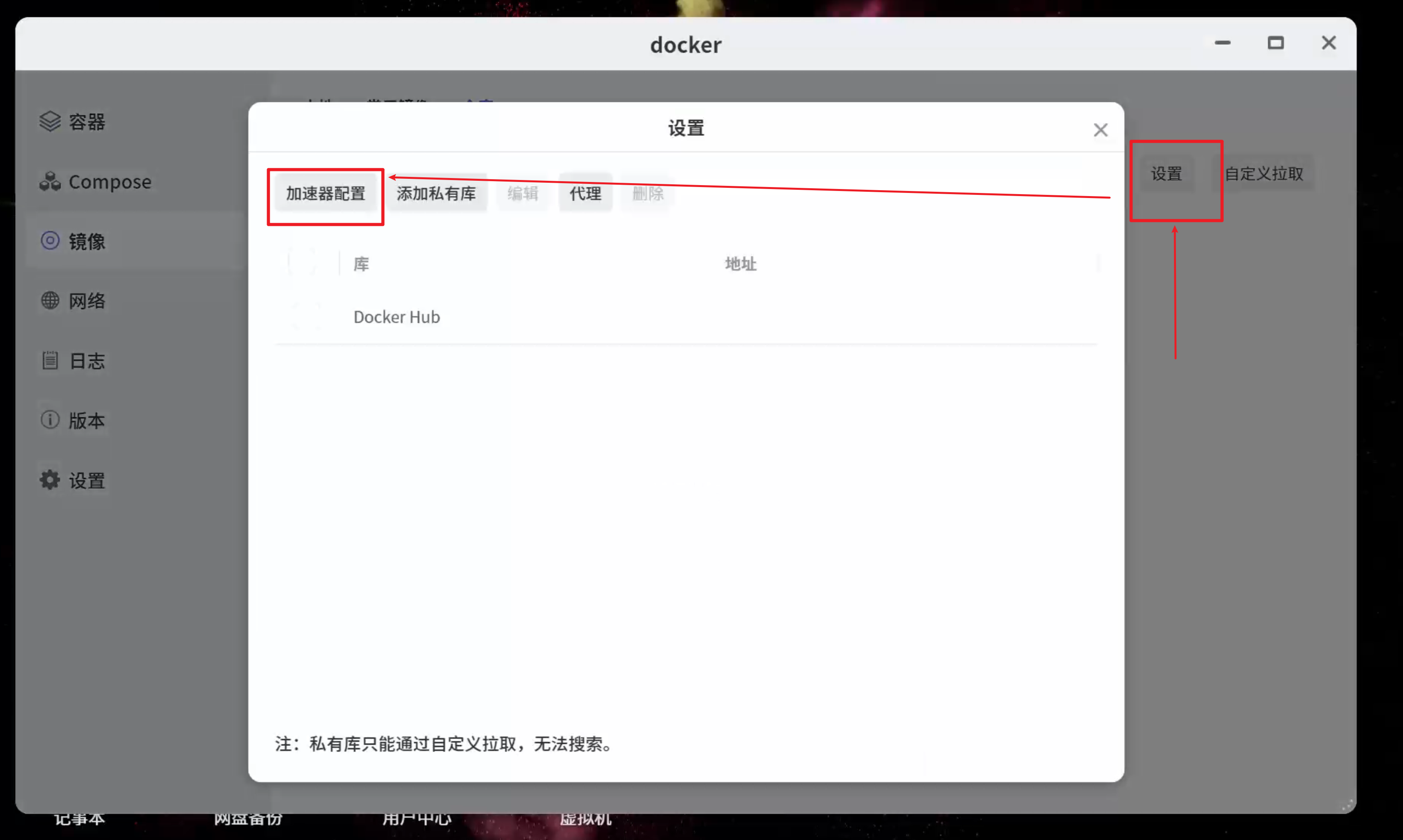
Task: Go to the 网络 (network) section
Action: coord(73,300)
